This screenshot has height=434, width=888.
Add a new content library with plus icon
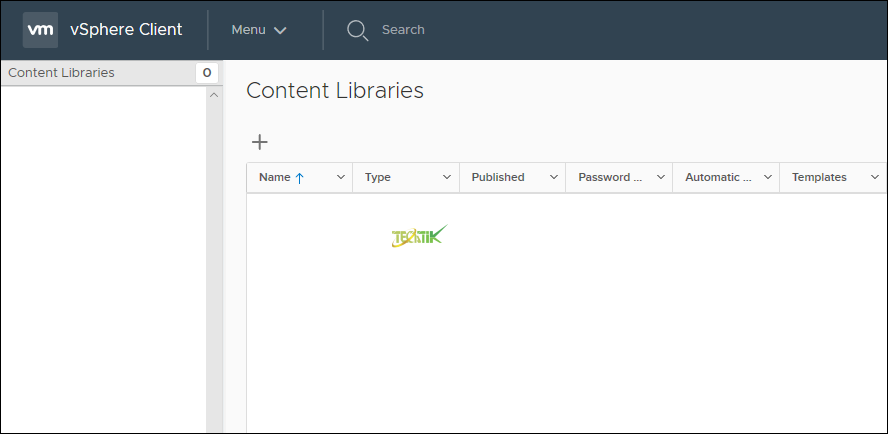259,142
